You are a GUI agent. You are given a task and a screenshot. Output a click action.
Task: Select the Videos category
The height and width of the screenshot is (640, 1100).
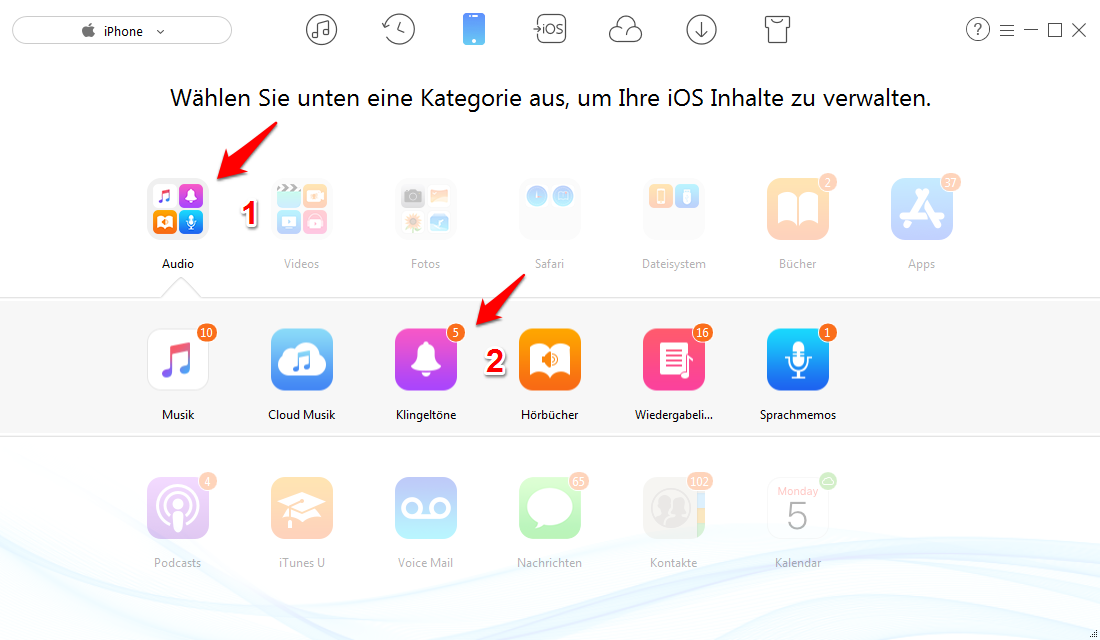[302, 209]
